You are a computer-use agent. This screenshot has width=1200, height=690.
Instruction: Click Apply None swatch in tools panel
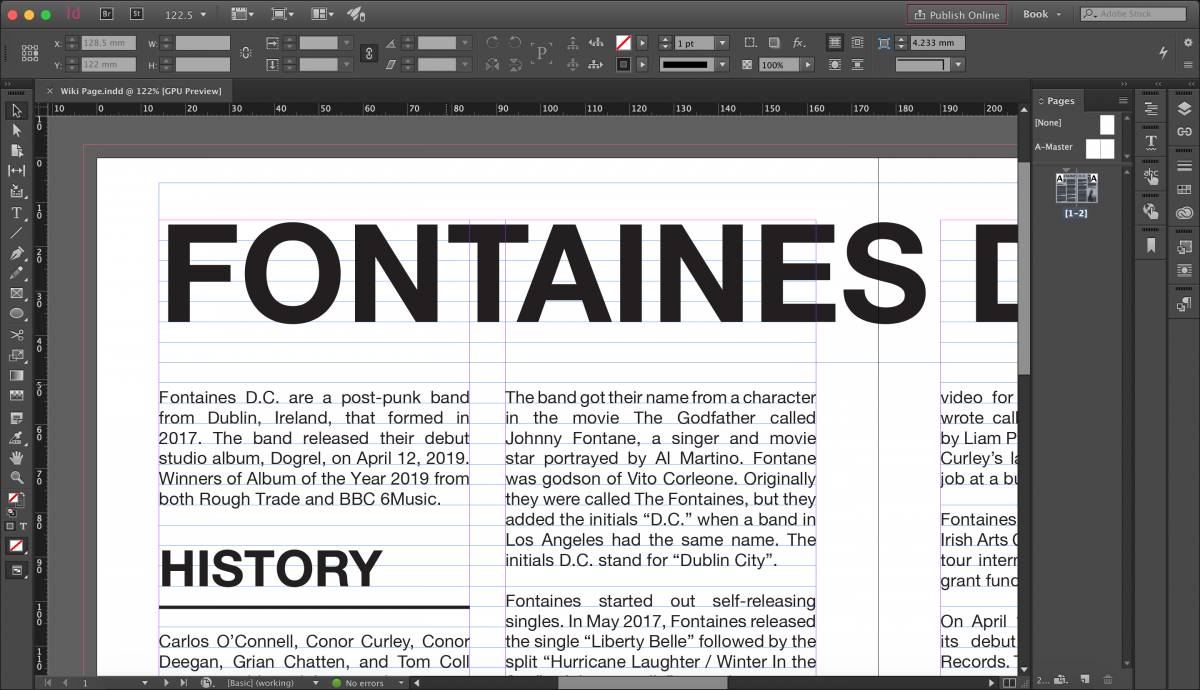(x=17, y=546)
